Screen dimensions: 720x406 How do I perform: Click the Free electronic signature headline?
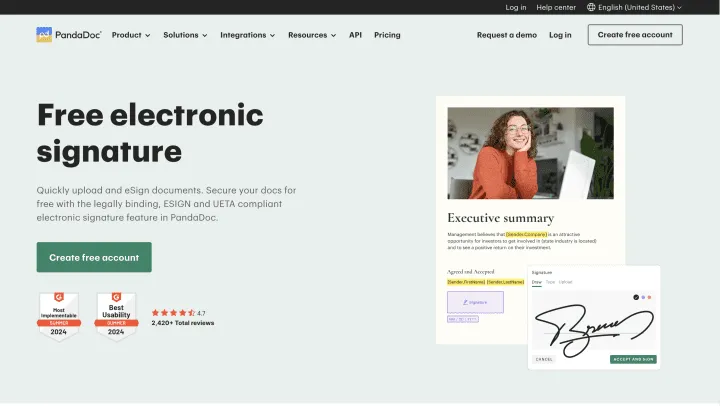(150, 133)
